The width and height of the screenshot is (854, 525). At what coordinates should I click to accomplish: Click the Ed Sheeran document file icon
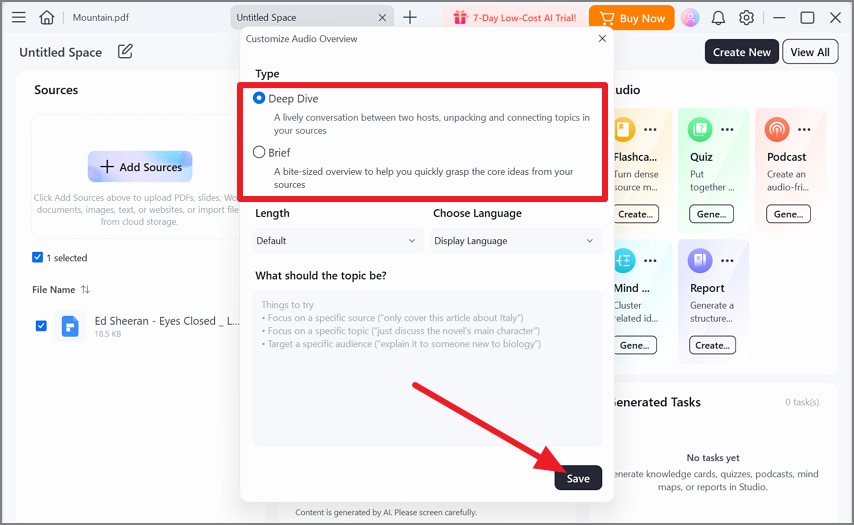[70, 326]
